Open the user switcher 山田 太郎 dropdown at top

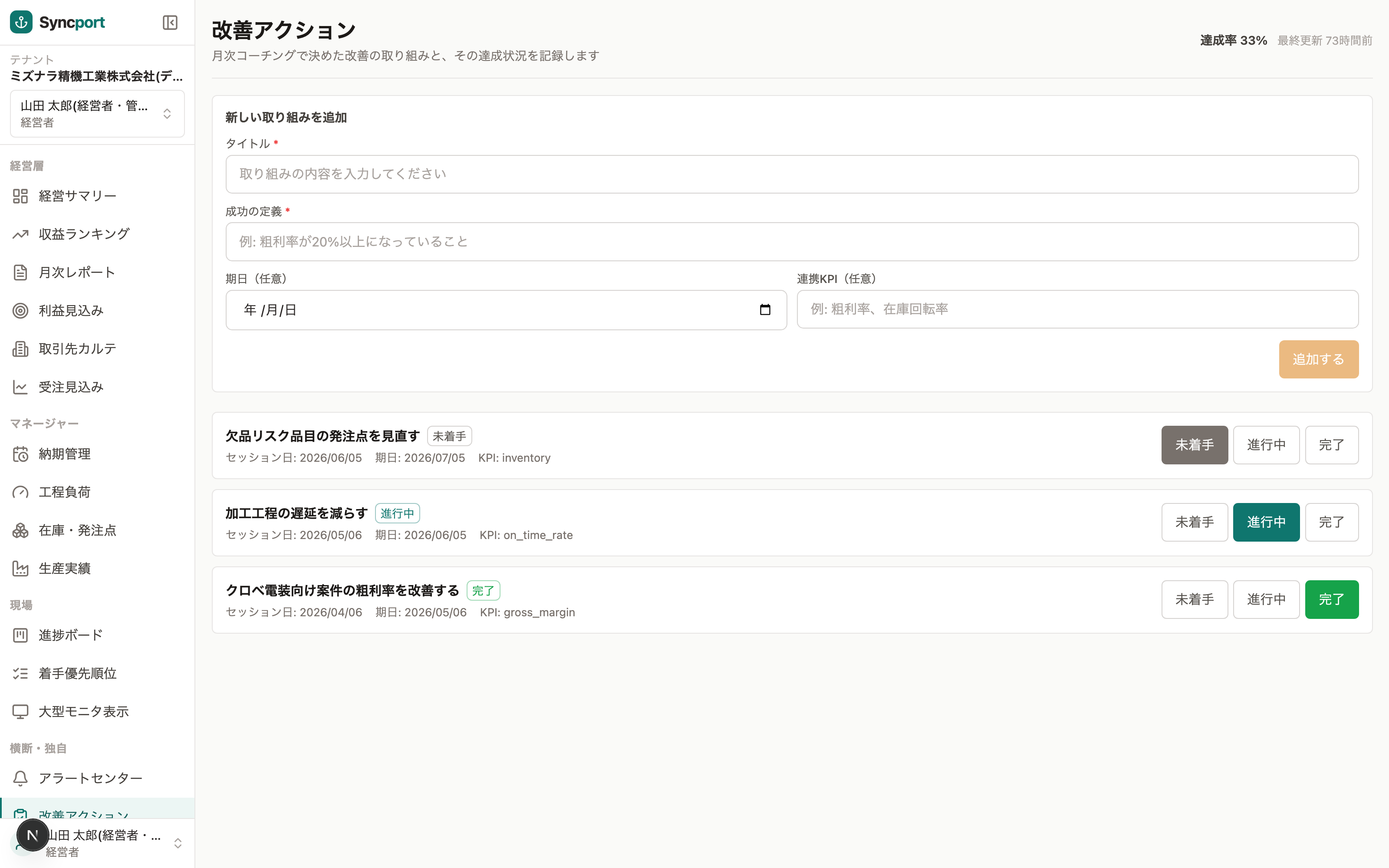[x=97, y=114]
